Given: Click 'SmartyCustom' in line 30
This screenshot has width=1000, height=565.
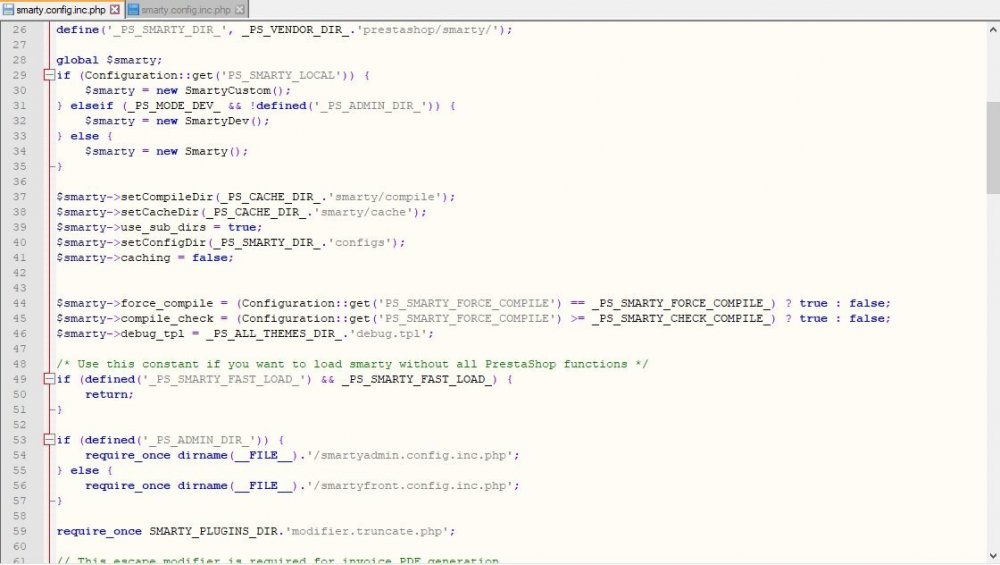Looking at the screenshot, I should tap(228, 91).
